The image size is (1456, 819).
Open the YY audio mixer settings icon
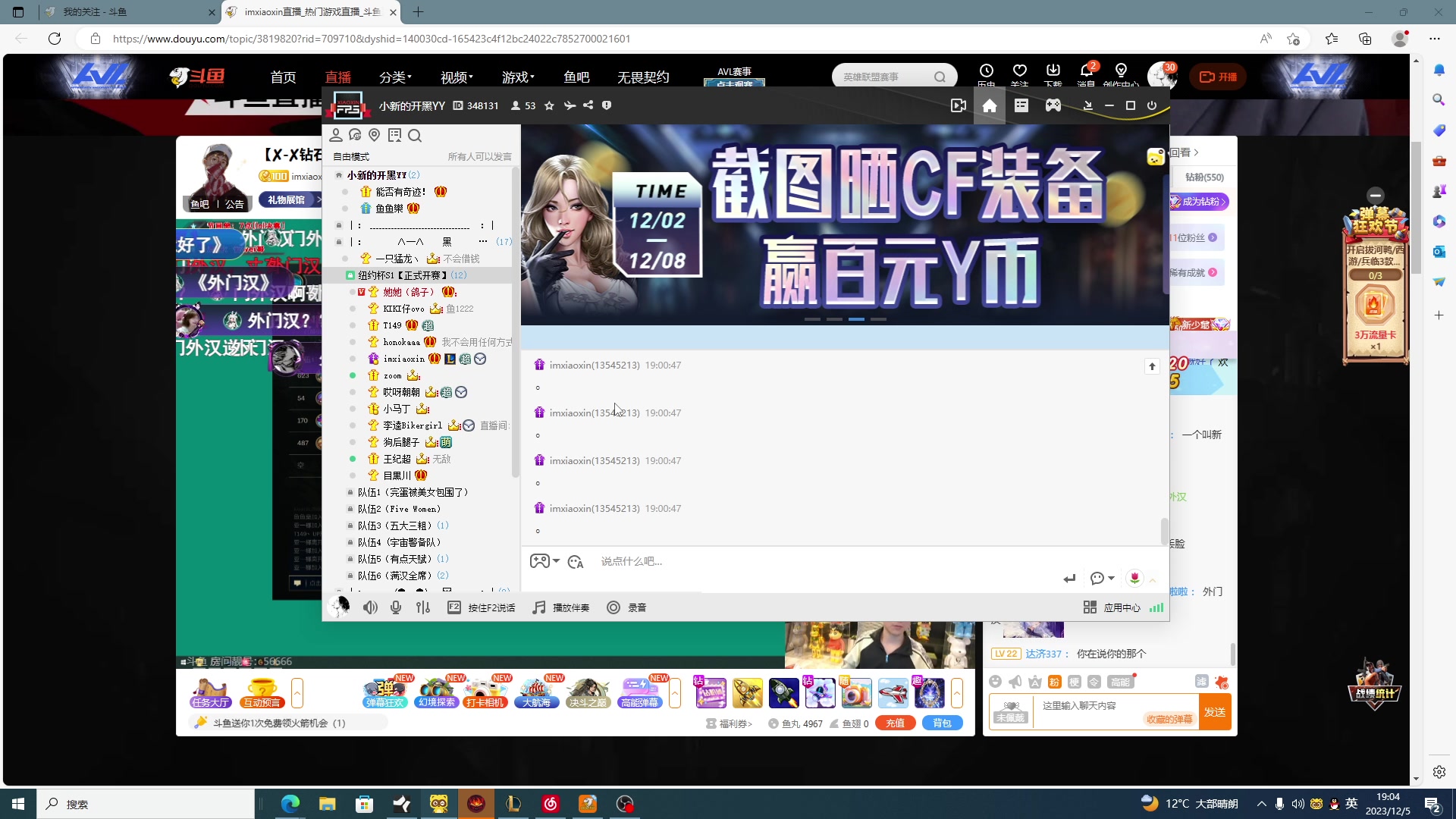pyautogui.click(x=423, y=607)
